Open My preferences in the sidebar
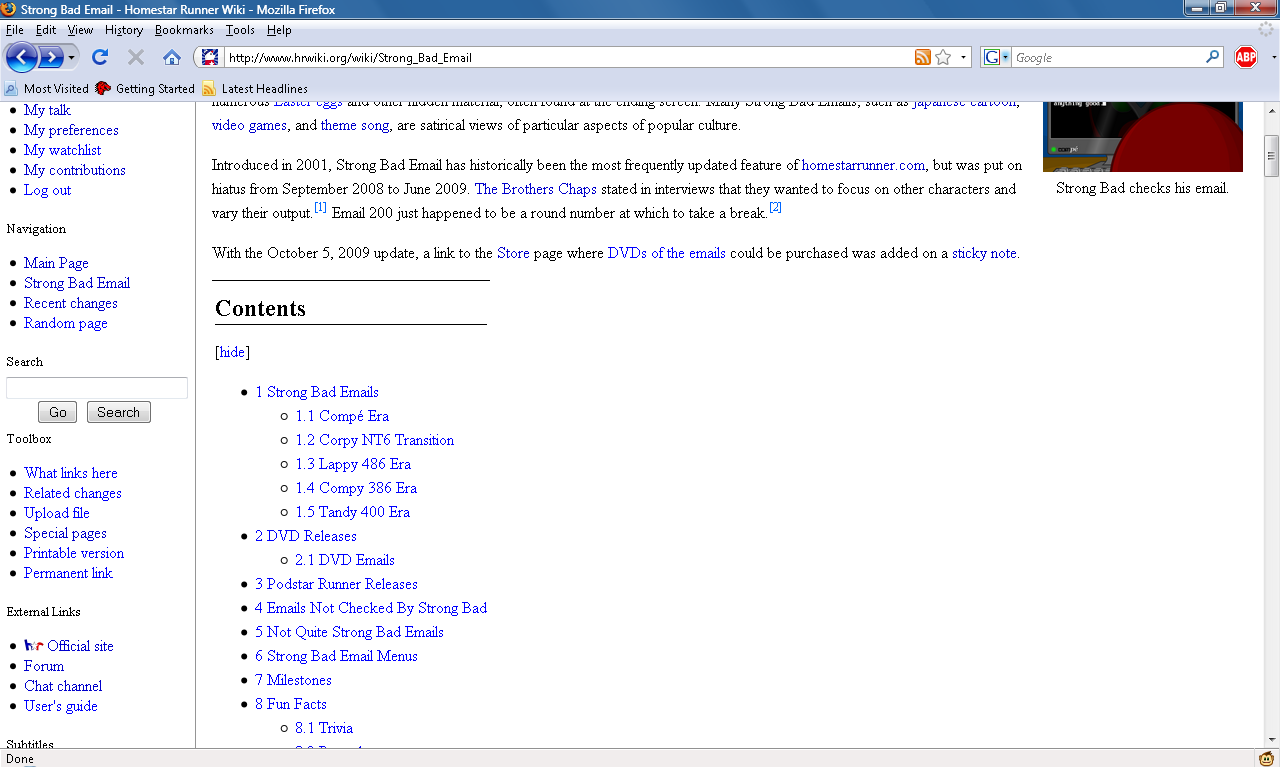This screenshot has width=1280, height=767. pyautogui.click(x=71, y=130)
